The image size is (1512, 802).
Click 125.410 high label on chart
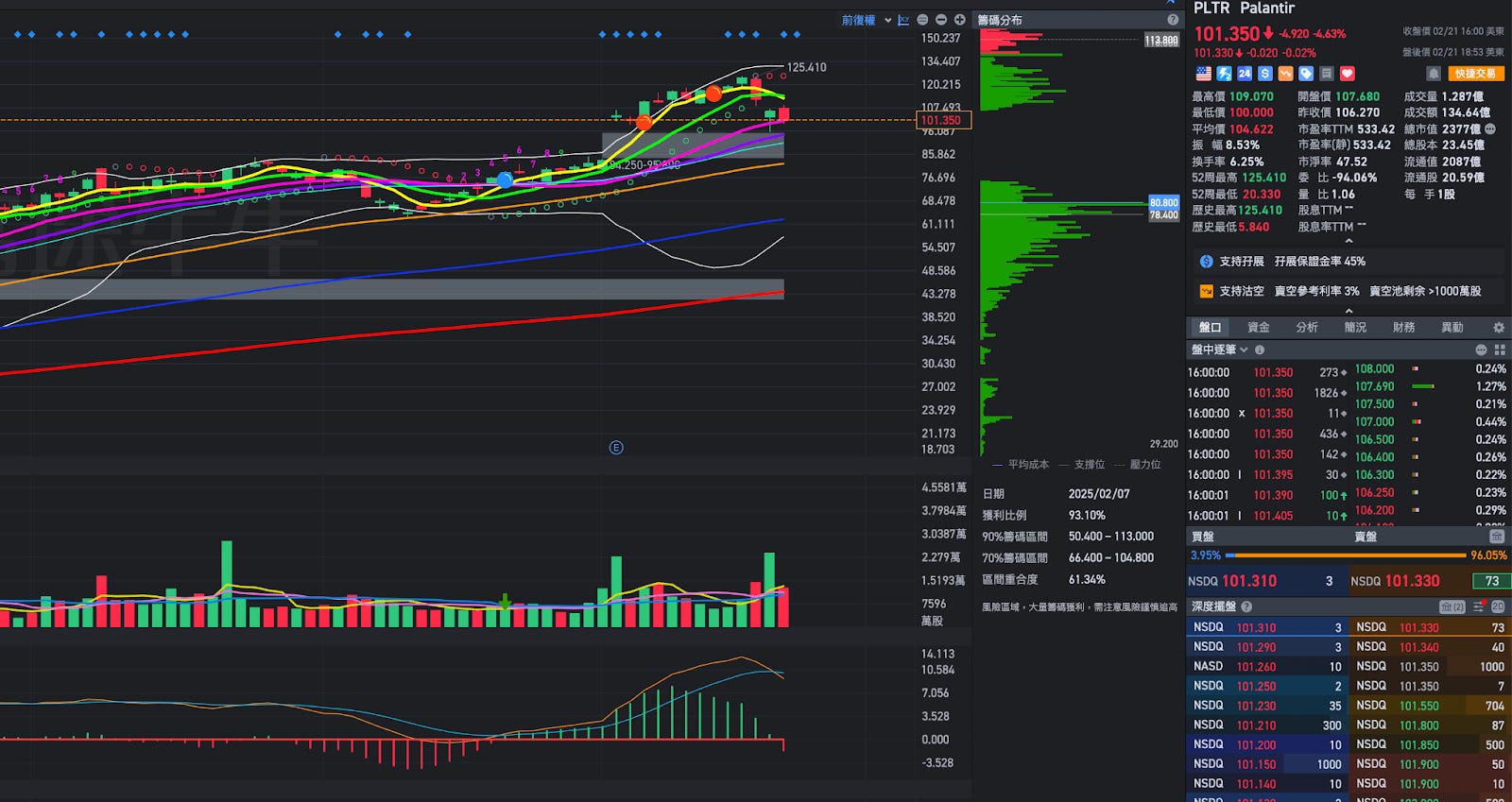(806, 68)
